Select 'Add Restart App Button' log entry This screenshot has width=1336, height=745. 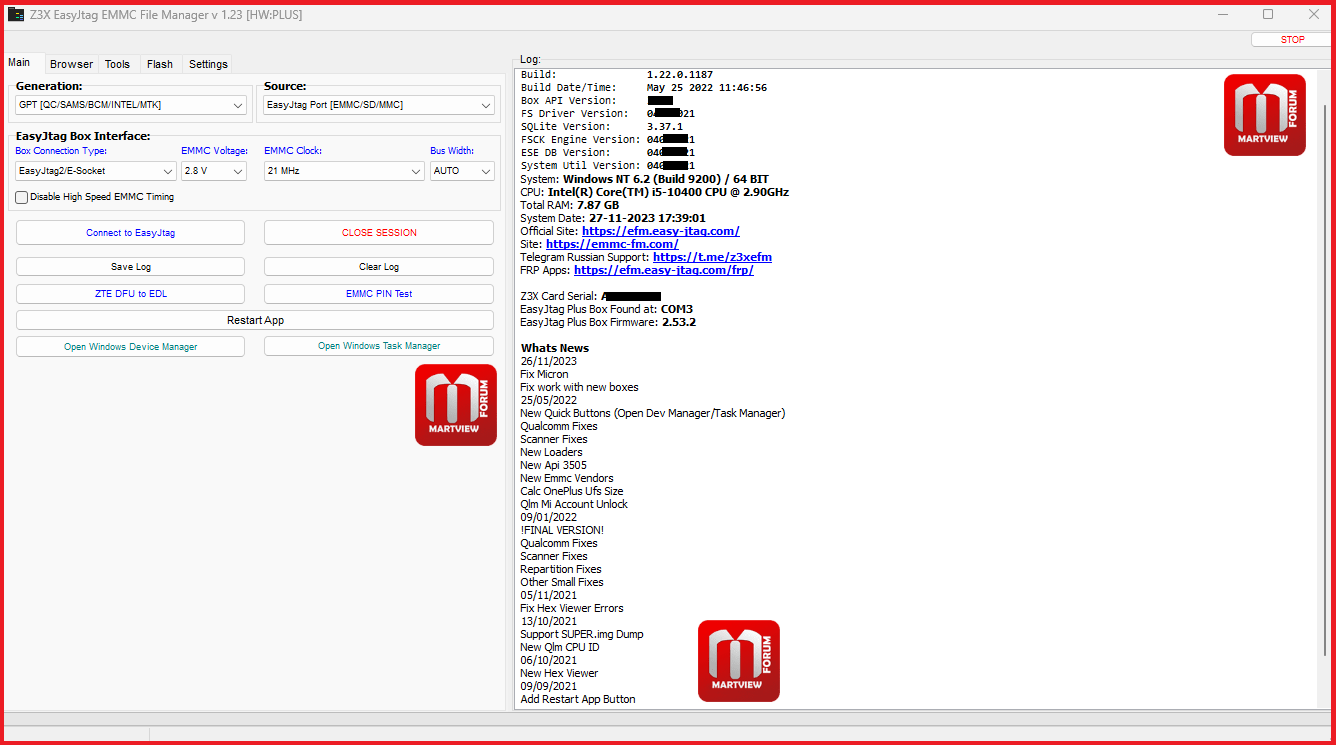(578, 699)
